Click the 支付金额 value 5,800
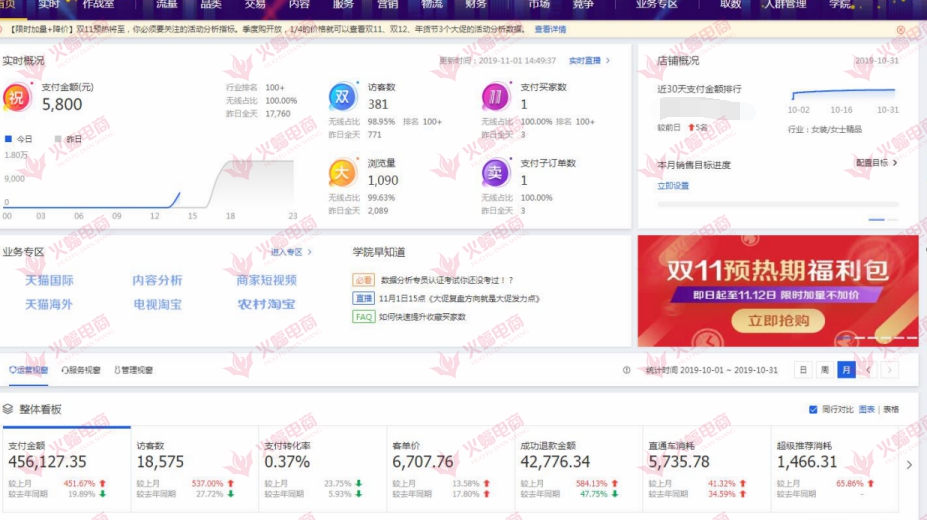This screenshot has width=927, height=520. point(62,105)
